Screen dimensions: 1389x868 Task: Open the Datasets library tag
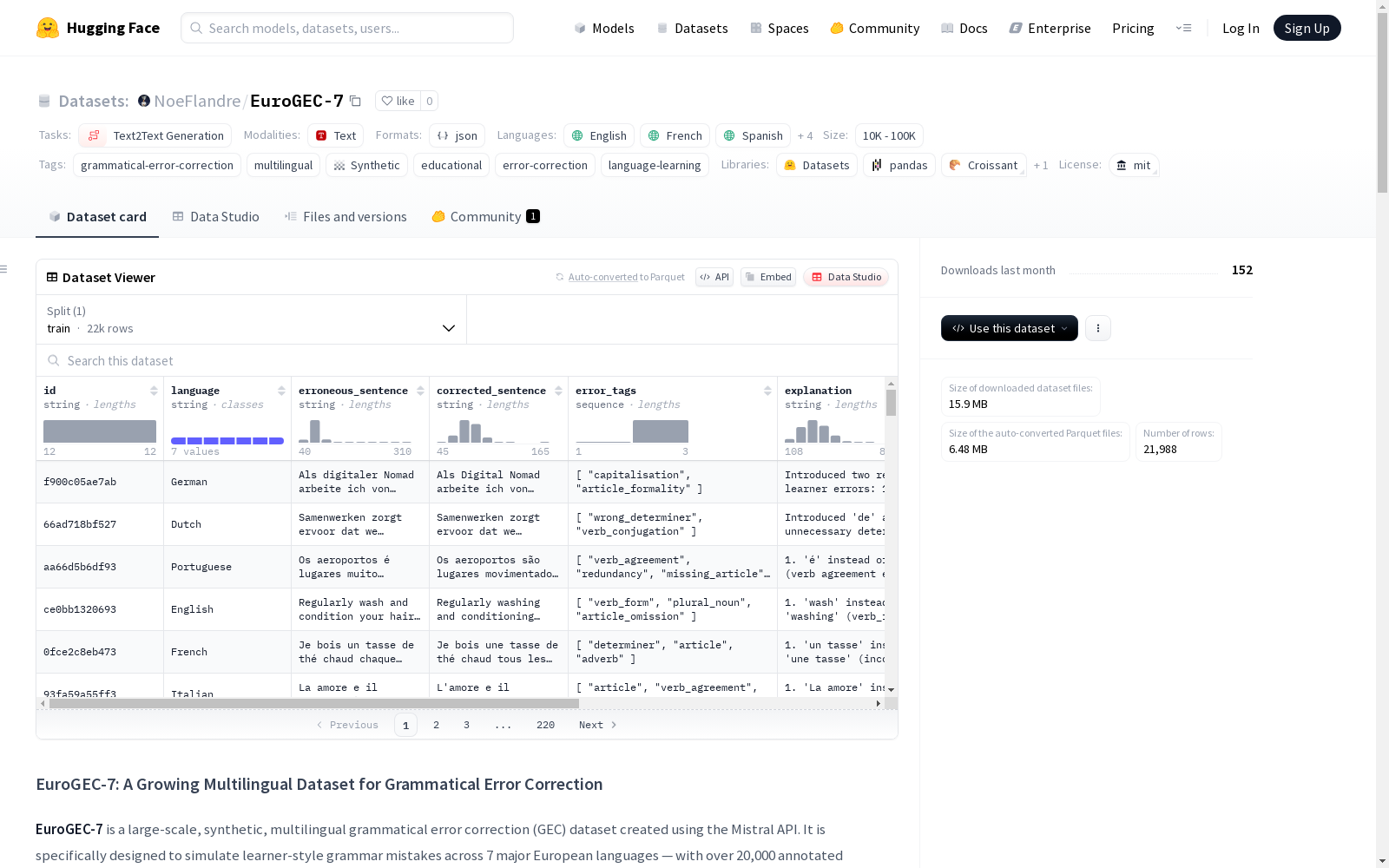pyautogui.click(x=817, y=165)
